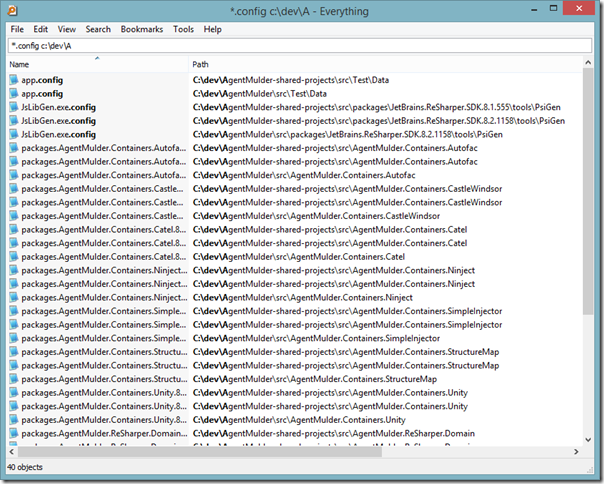This screenshot has width=604, height=484.
Task: Click file icon of app.config in AgentMulder-shared-projects\src\Test\Data
Action: pos(14,80)
